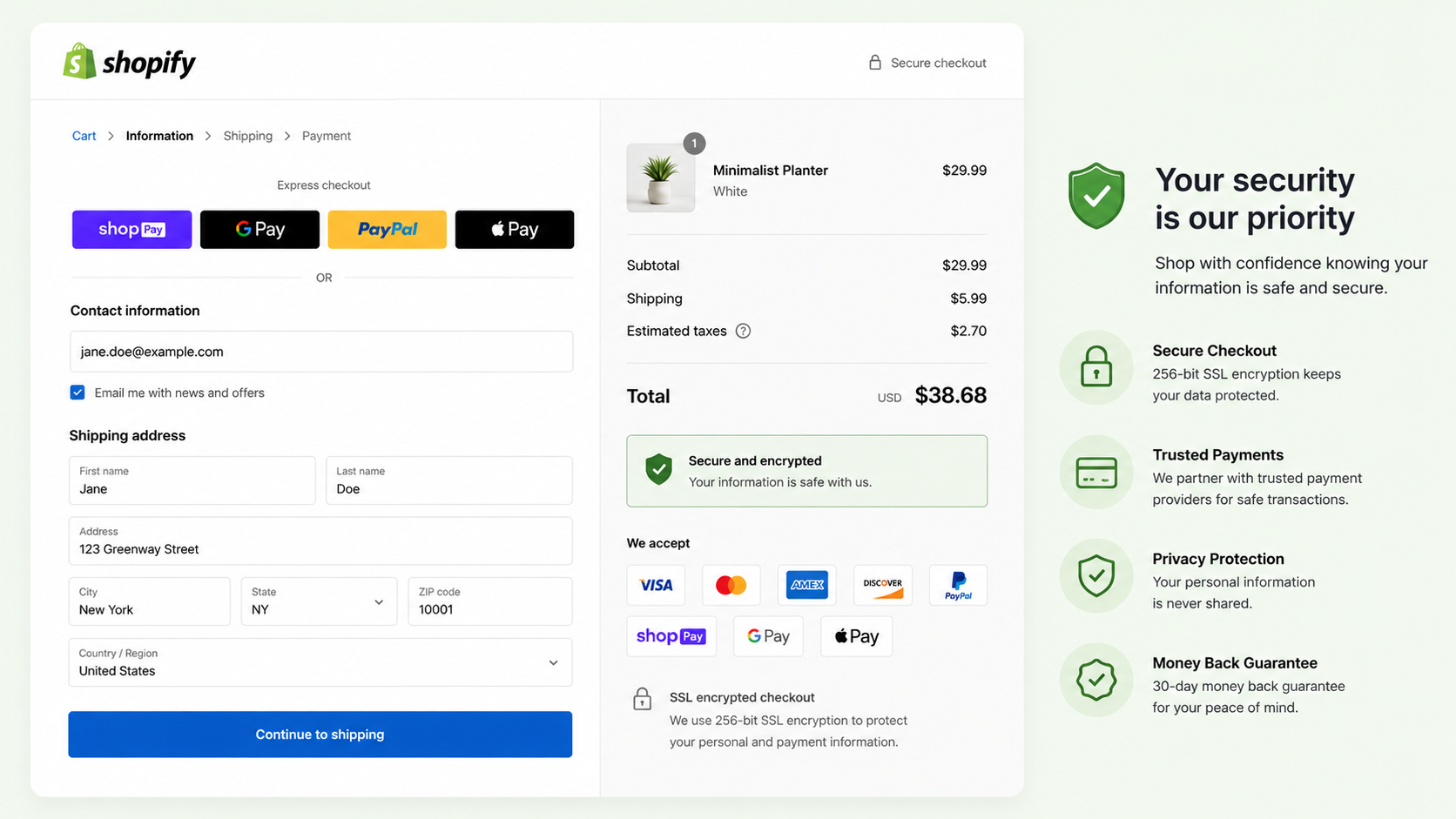Click the Express checkout label

[x=324, y=185]
